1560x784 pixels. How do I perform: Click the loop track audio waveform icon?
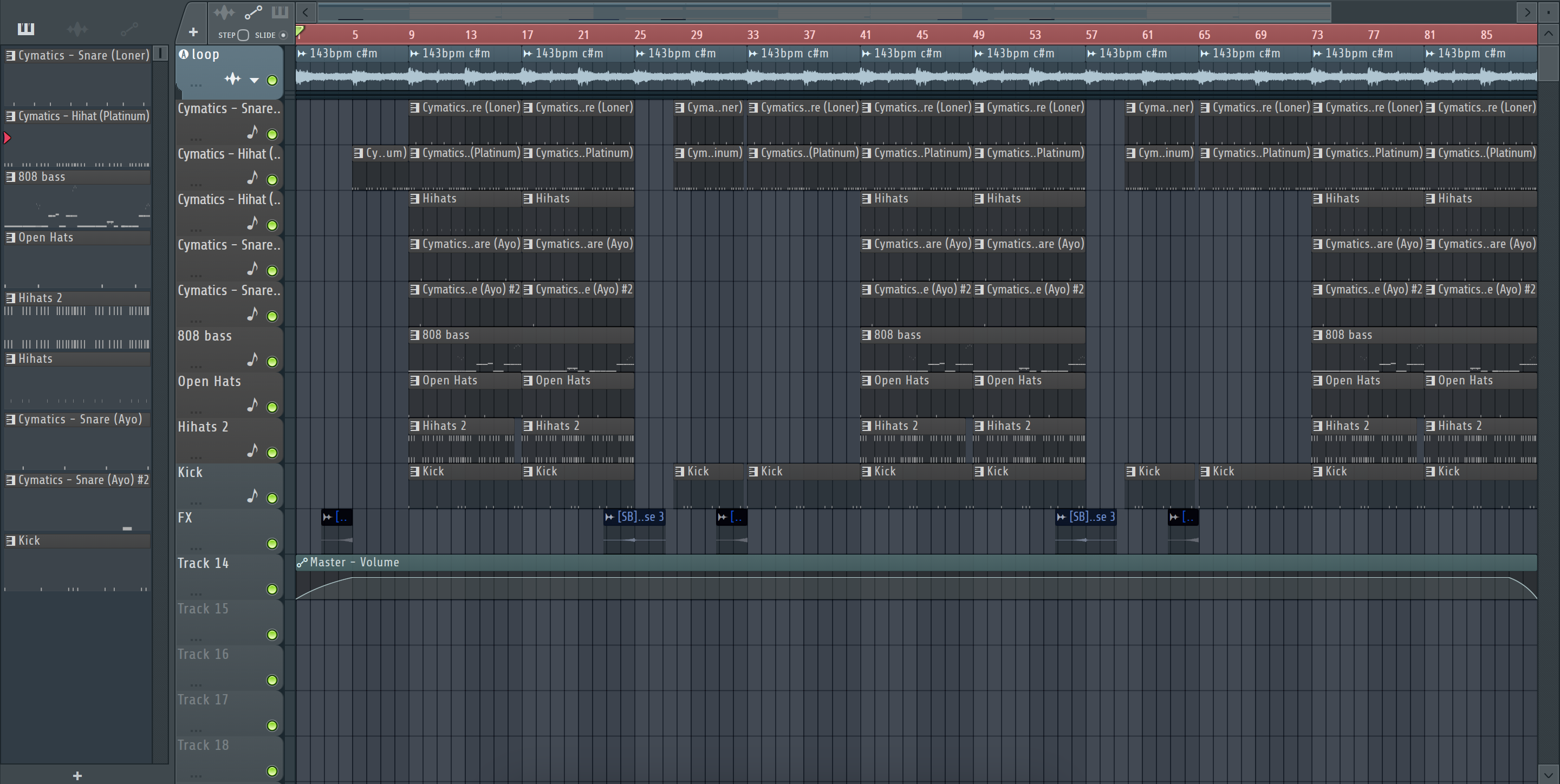click(x=232, y=79)
